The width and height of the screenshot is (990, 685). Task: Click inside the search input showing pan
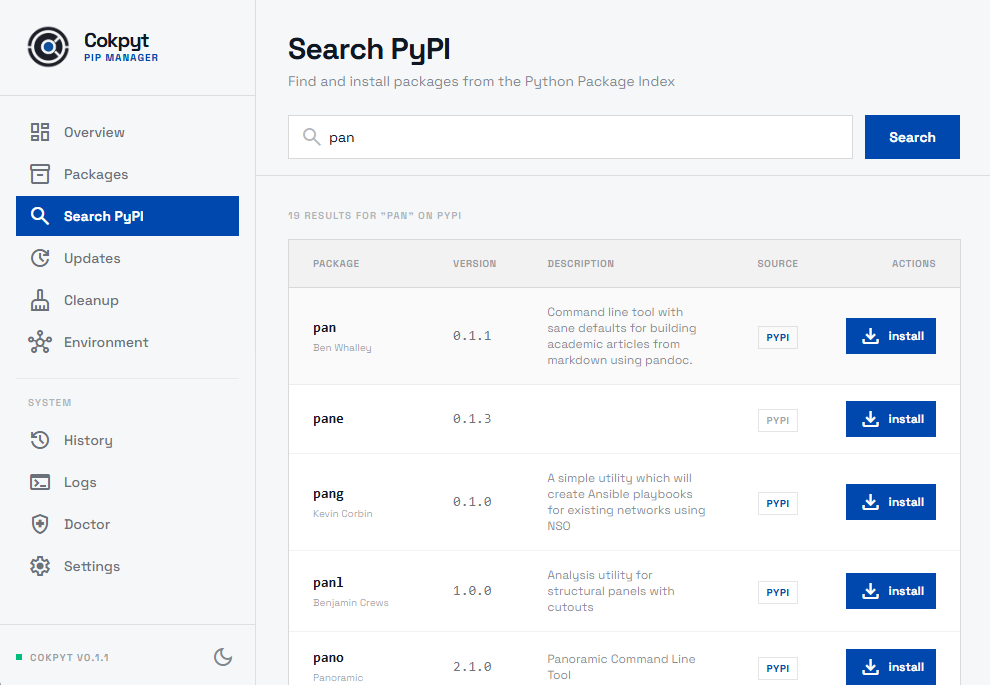(570, 137)
